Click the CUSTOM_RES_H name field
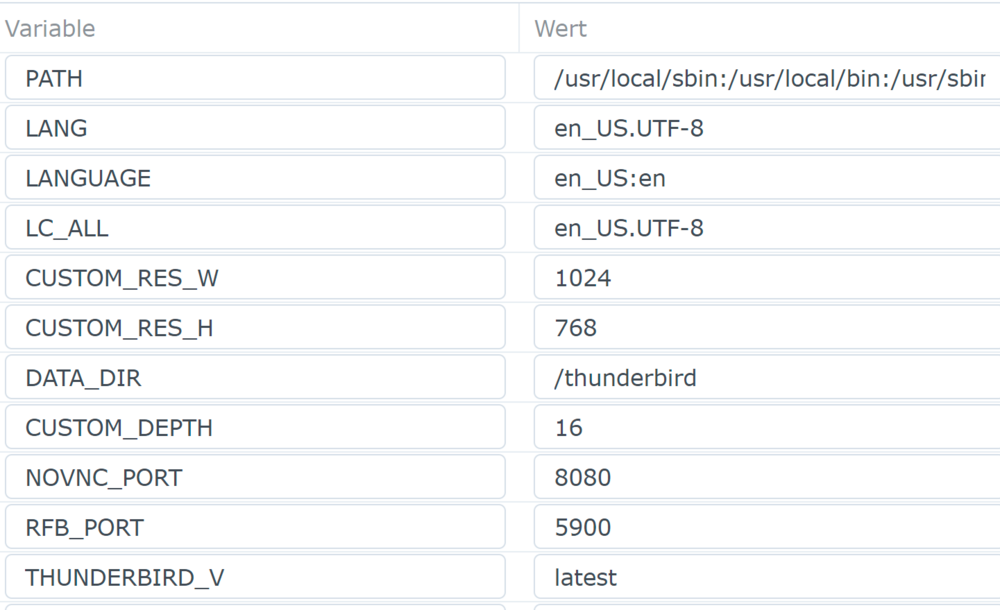This screenshot has height=610, width=1000. (x=255, y=327)
